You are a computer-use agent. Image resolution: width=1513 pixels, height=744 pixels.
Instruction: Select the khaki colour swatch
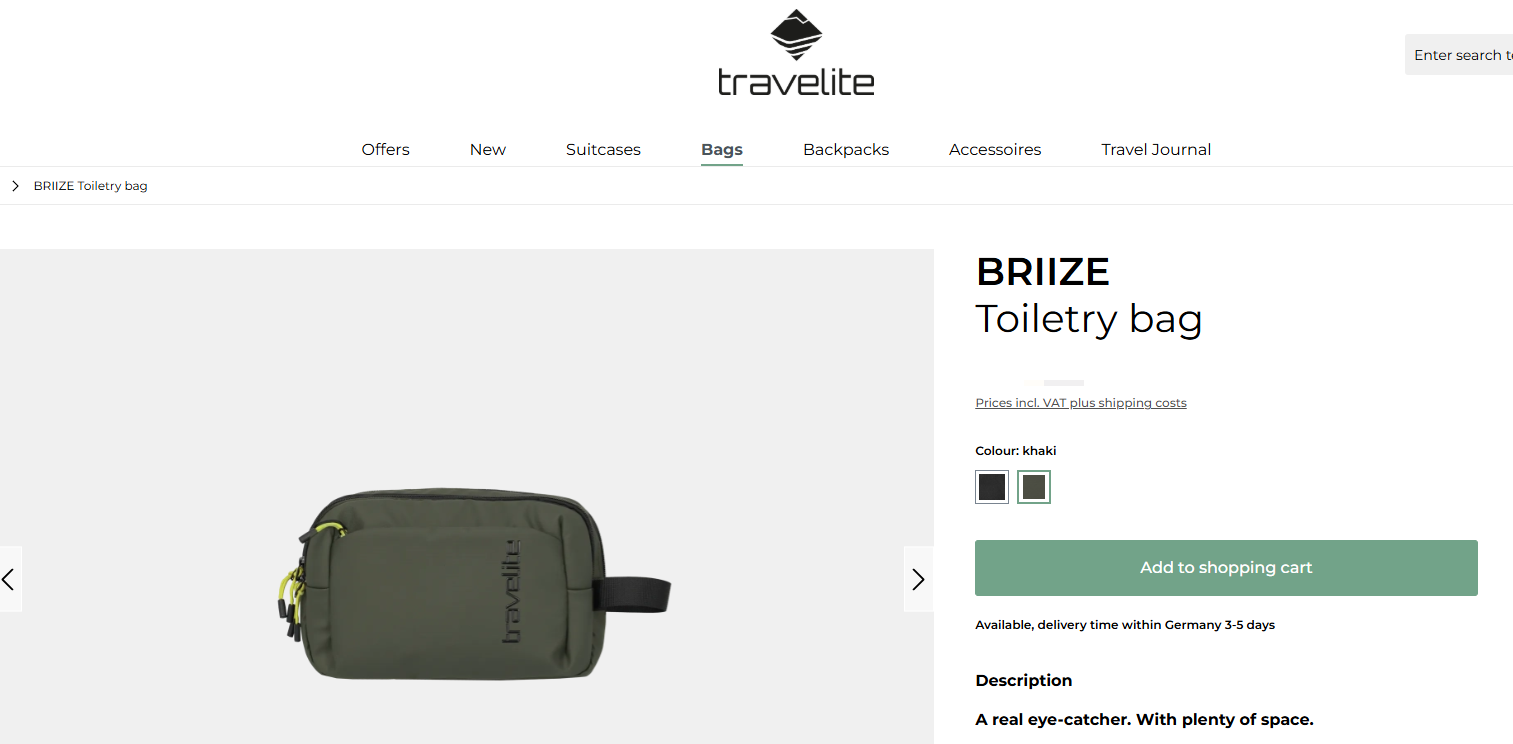1034,487
